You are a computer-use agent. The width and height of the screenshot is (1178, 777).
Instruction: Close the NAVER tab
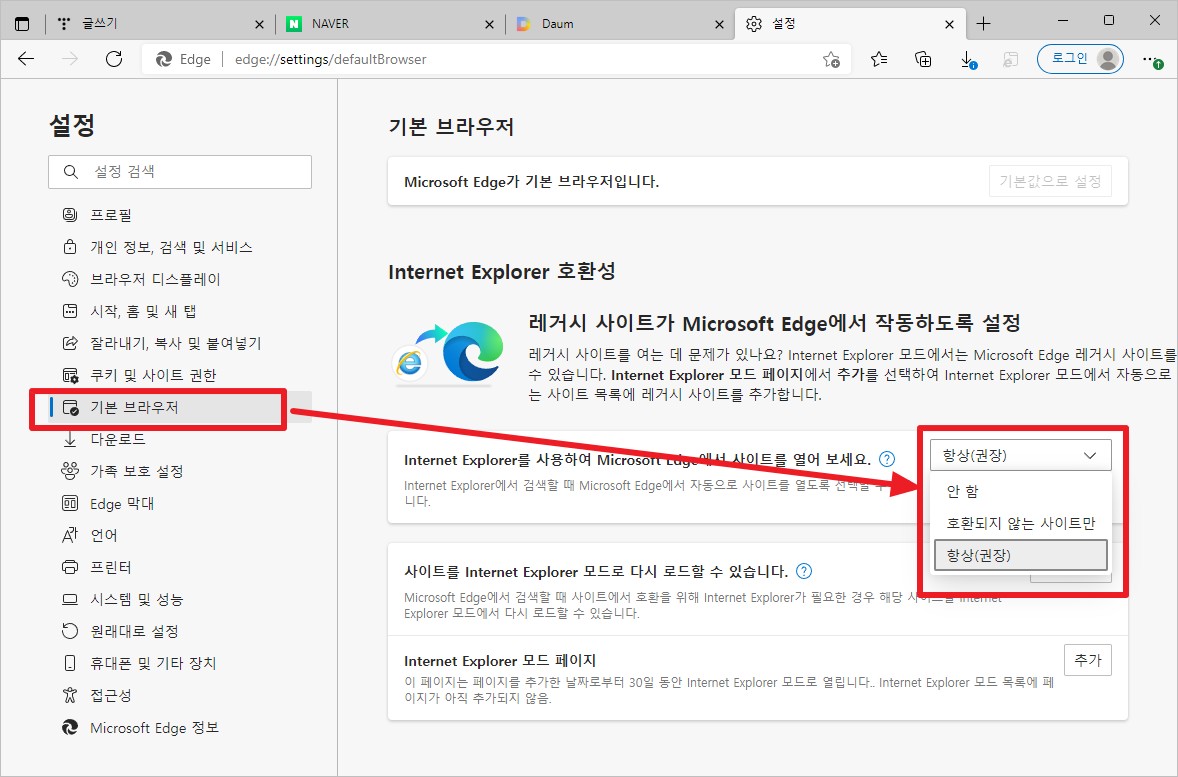[x=489, y=24]
